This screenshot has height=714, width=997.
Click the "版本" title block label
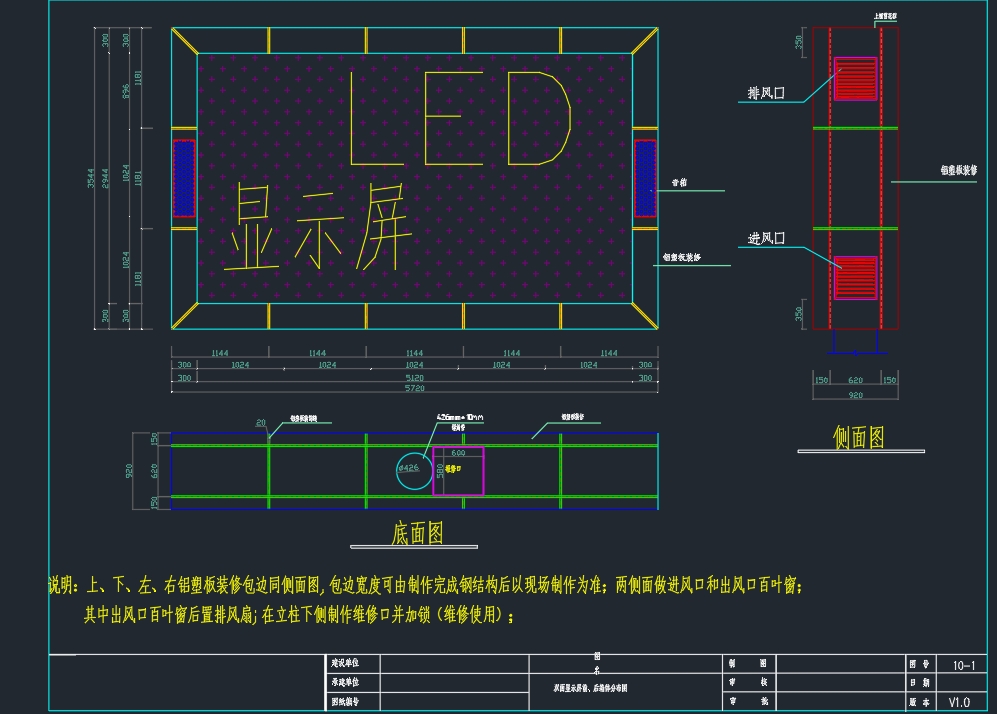pos(919,702)
